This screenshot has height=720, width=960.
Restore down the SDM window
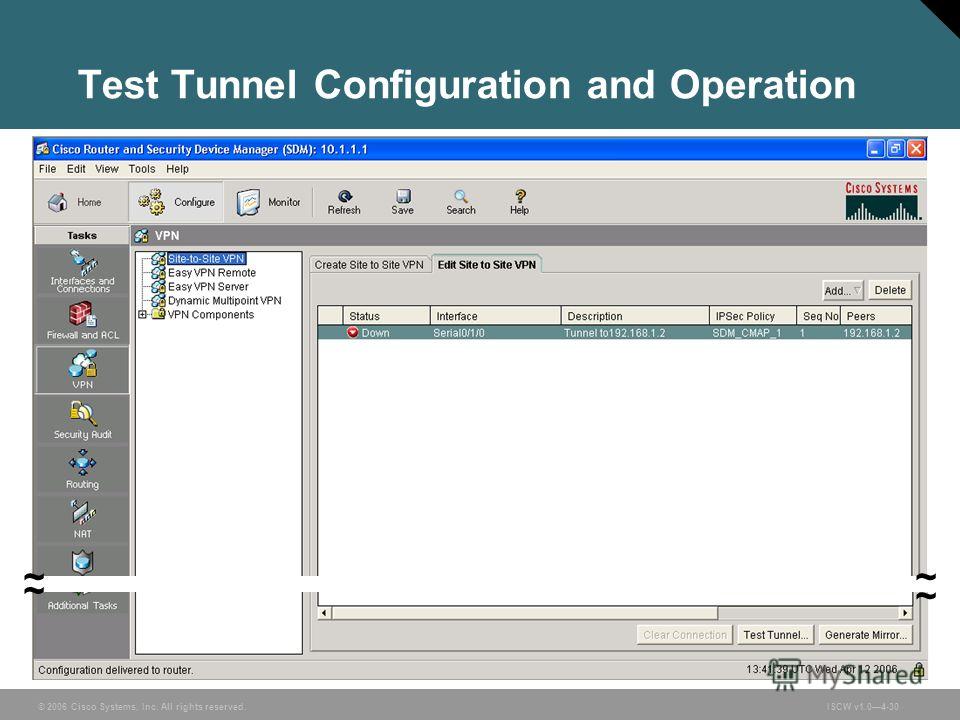tap(896, 149)
